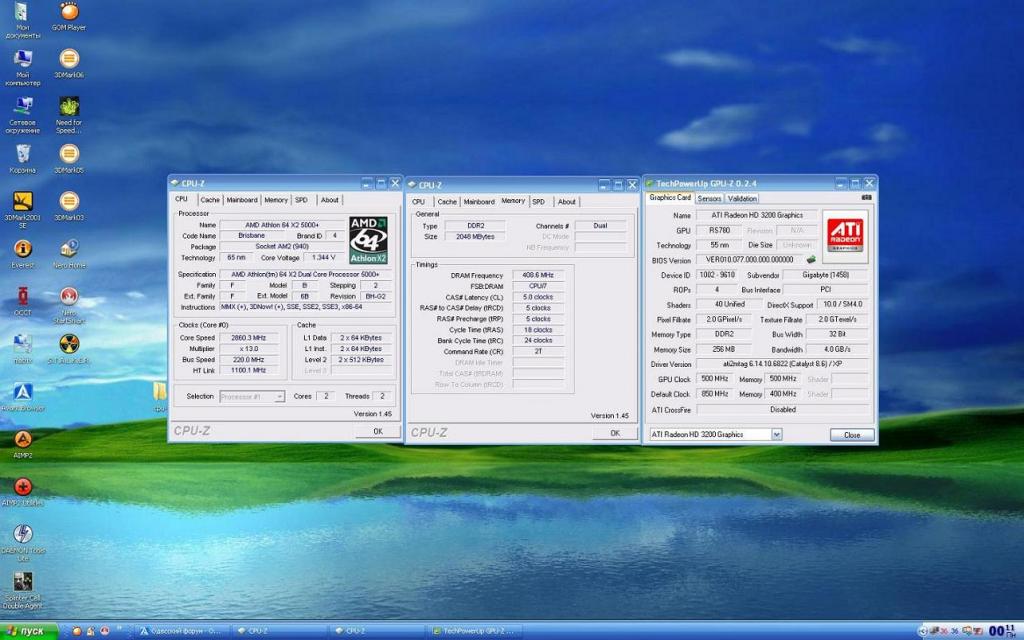Click the AMD Athlon X2 logo in CPU-Z
Image resolution: width=1024 pixels, height=640 pixels.
(x=368, y=240)
